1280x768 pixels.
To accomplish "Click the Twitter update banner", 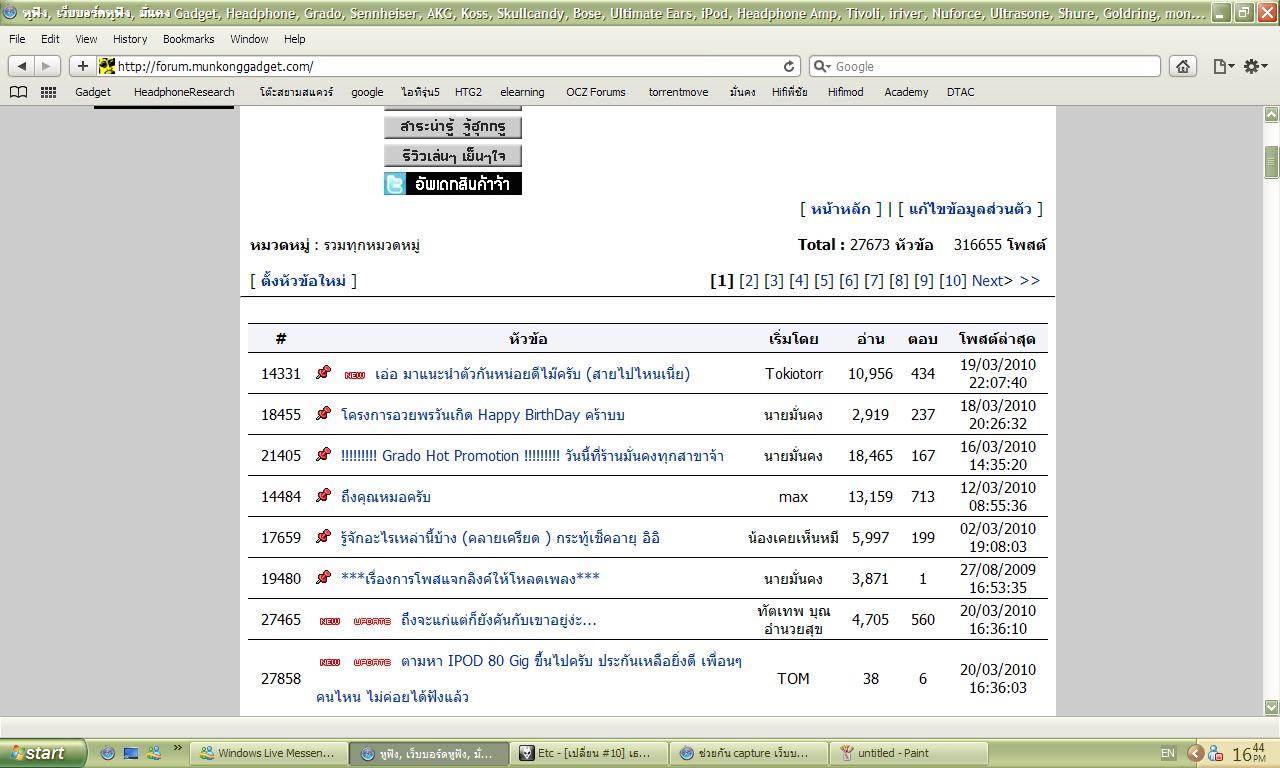I will 453,183.
